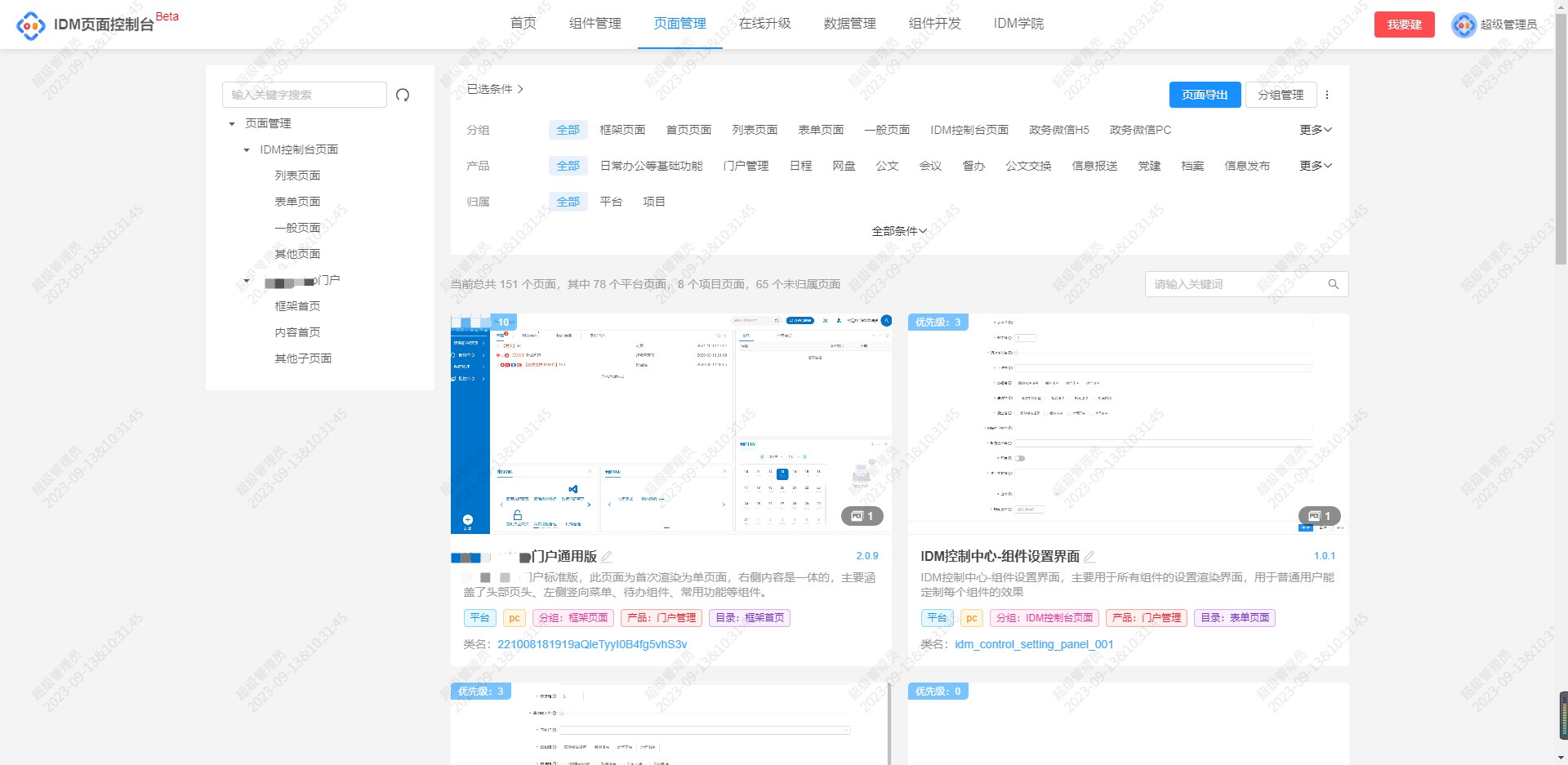Open image count badge on 门户通用版 card

pyautogui.click(x=862, y=516)
